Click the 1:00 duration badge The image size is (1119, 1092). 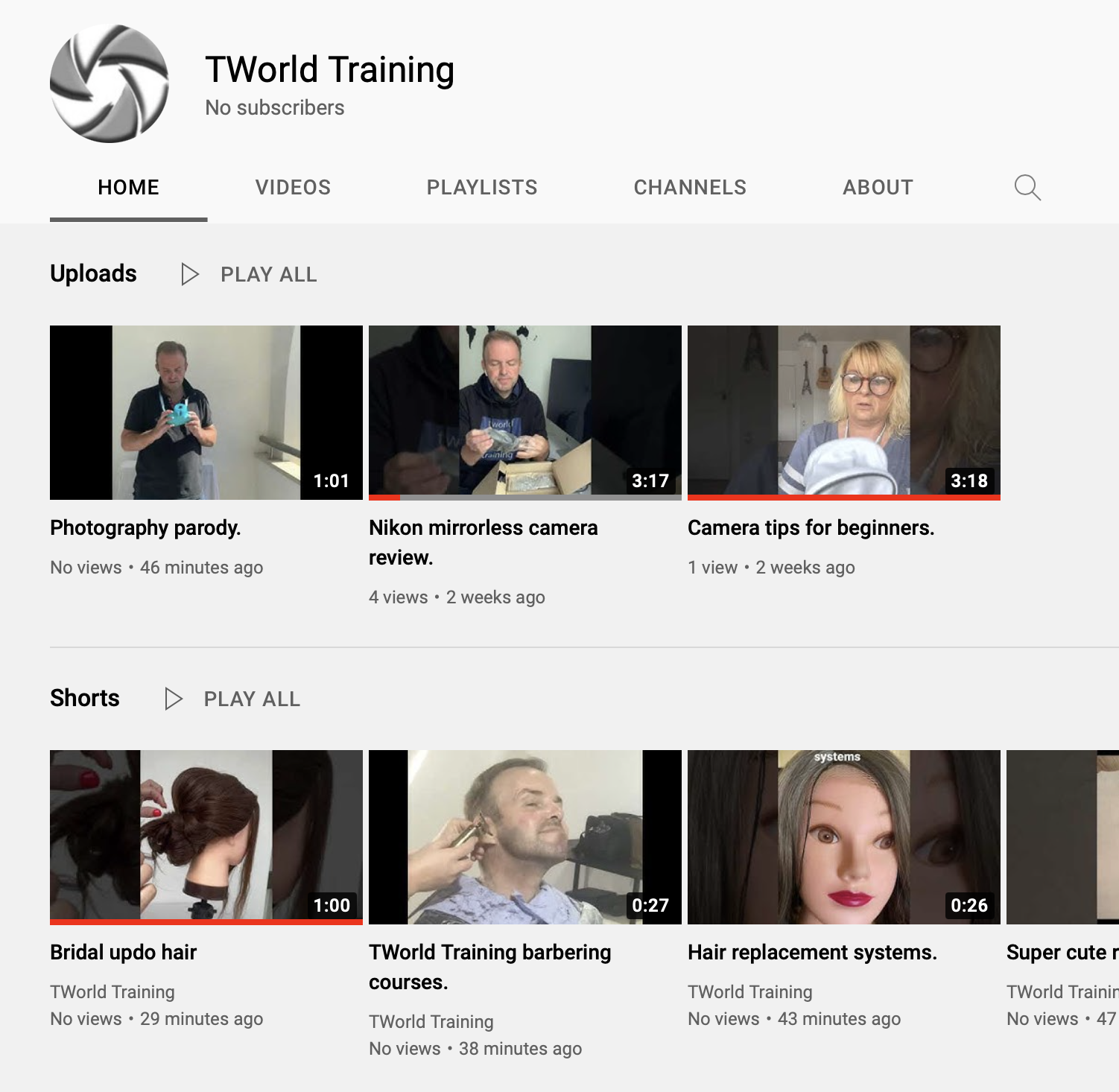(332, 906)
